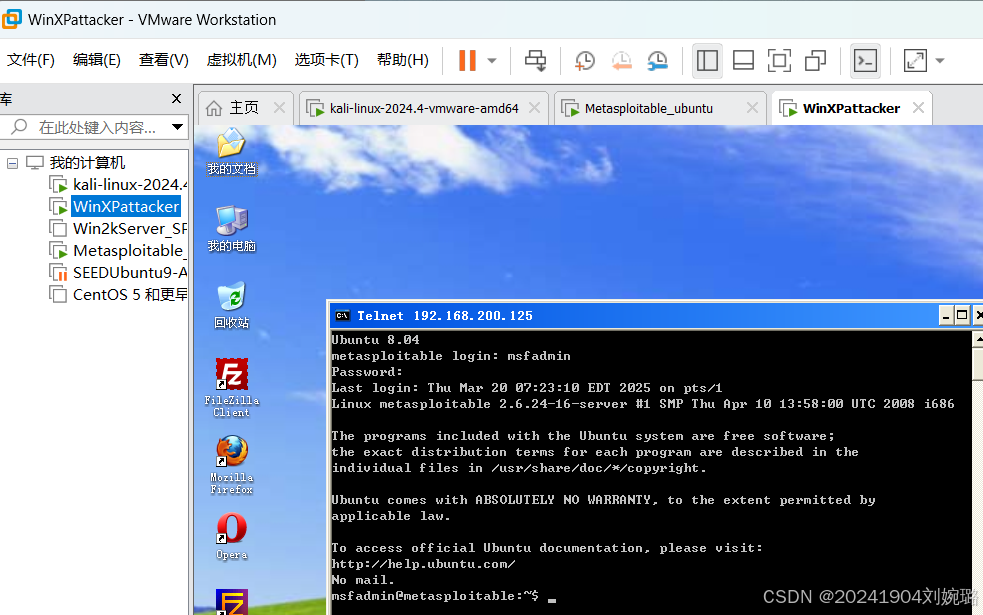Viewport: 983px width, 615px height.
Task: Open the snapshot manager
Action: coord(658,61)
